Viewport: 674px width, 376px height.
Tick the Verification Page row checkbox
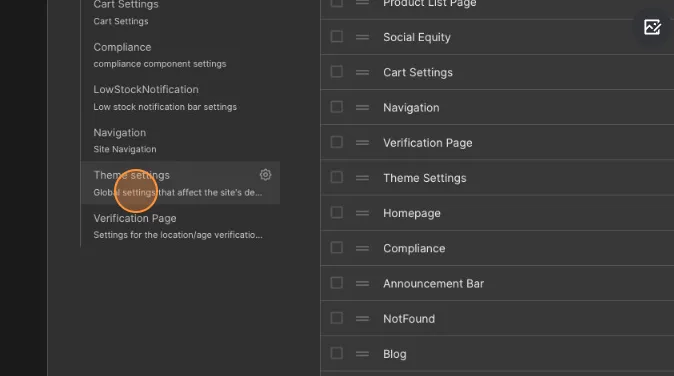[x=337, y=142]
